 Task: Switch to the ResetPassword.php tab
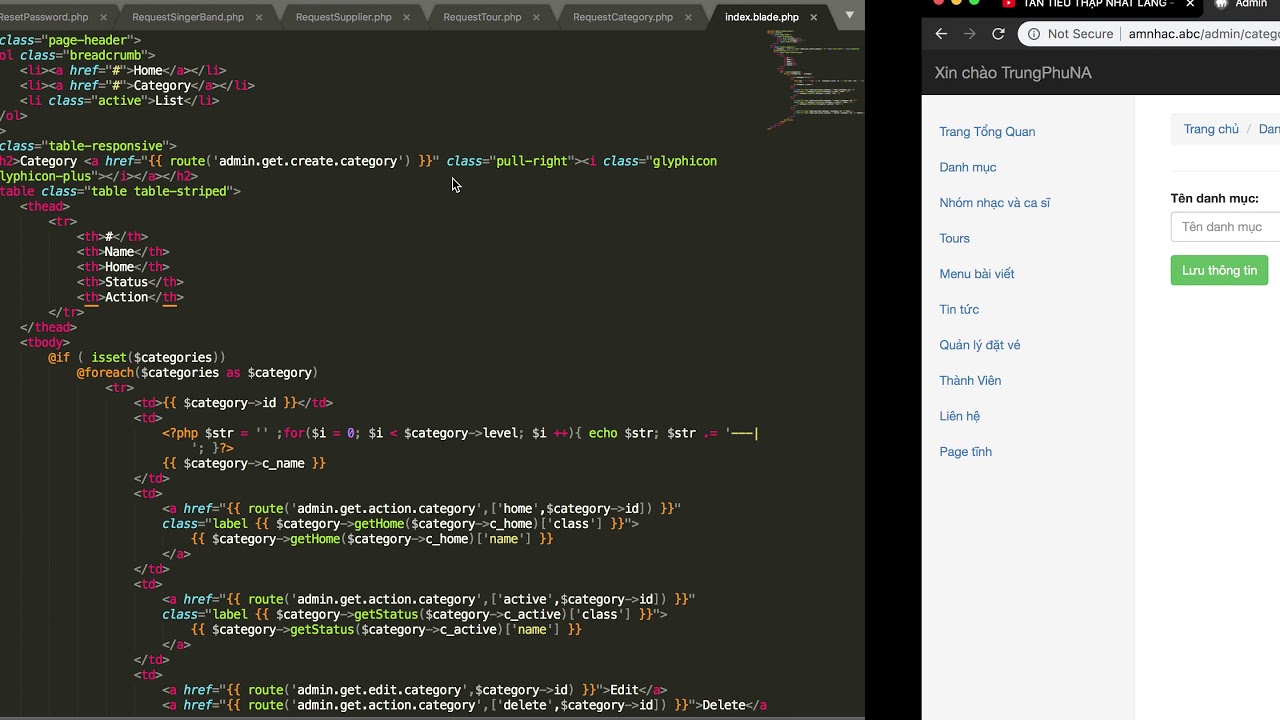(x=44, y=17)
